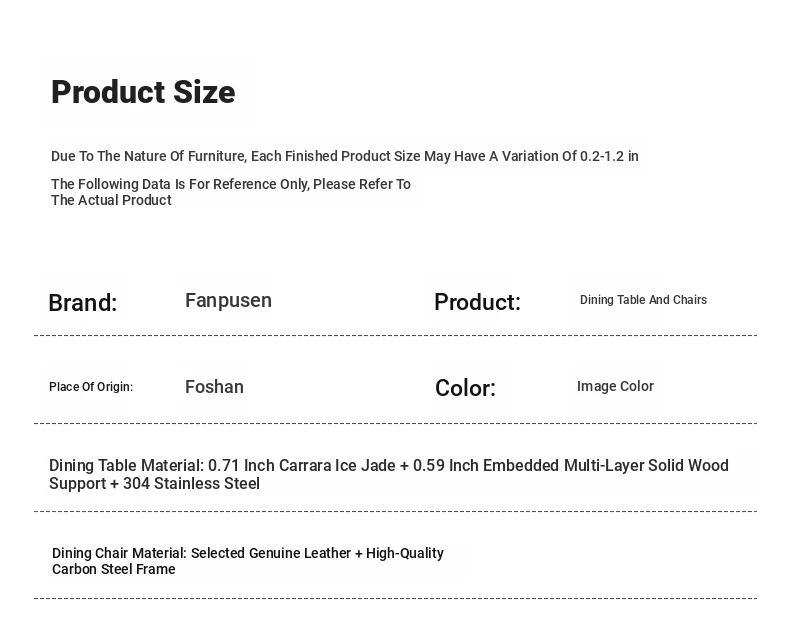790x627 pixels.
Task: Click the Product Size heading
Action: 143,92
